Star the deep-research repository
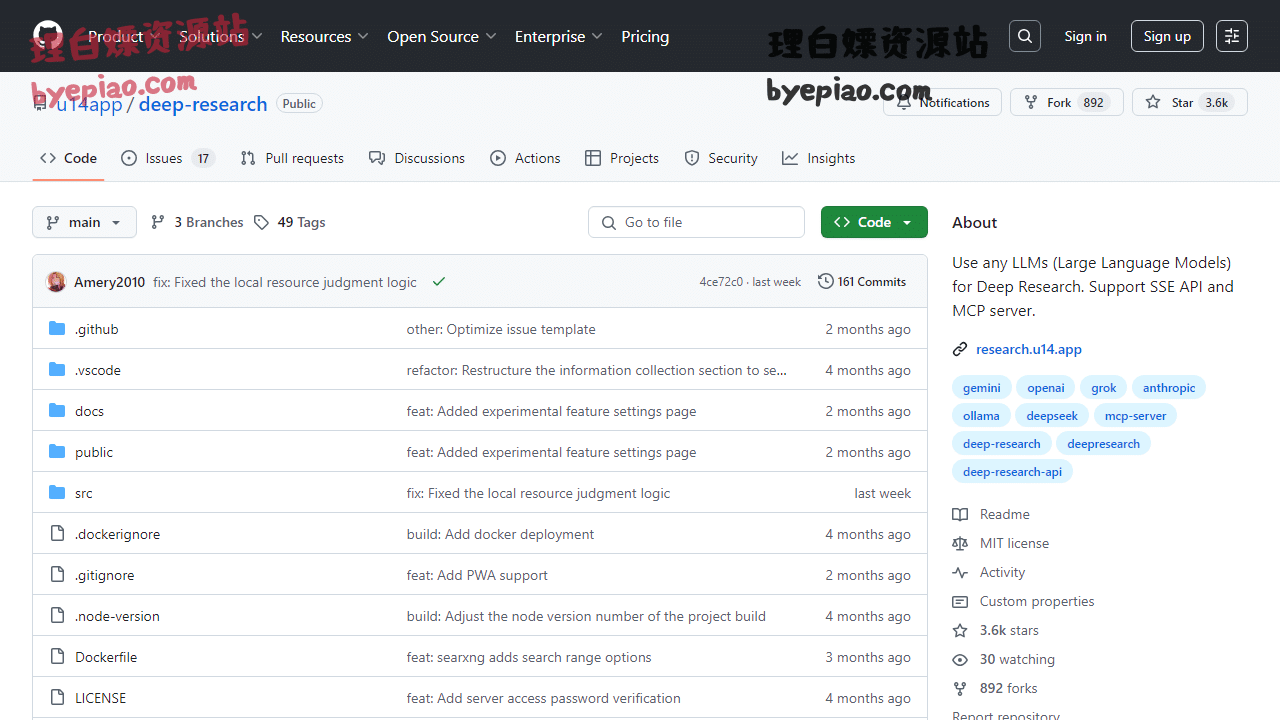Screen dimensions: 1280x720 pos(1190,102)
